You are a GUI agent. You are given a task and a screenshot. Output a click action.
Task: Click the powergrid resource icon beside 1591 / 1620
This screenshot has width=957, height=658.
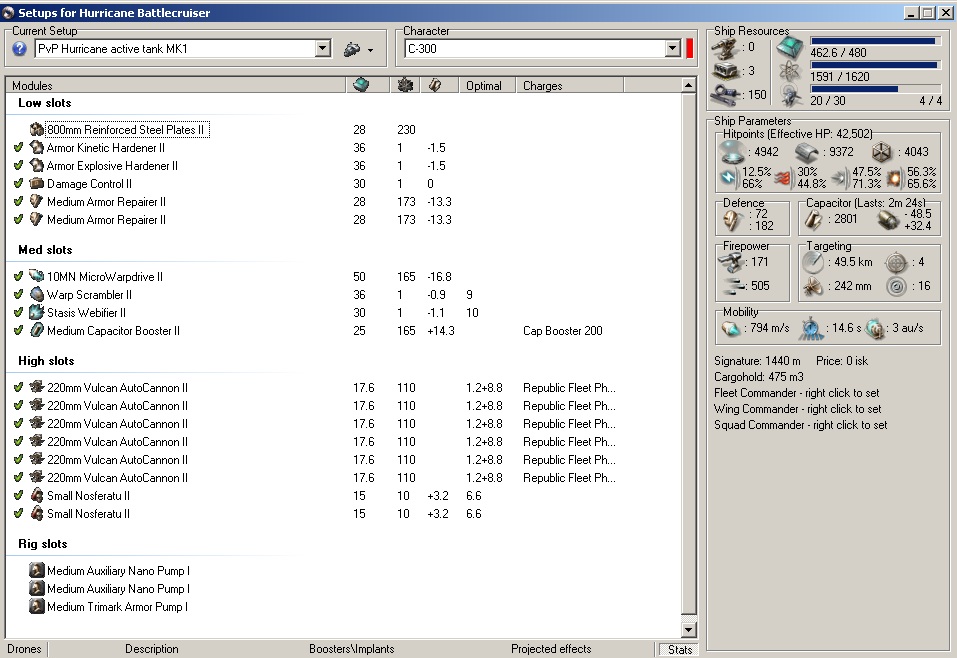790,72
